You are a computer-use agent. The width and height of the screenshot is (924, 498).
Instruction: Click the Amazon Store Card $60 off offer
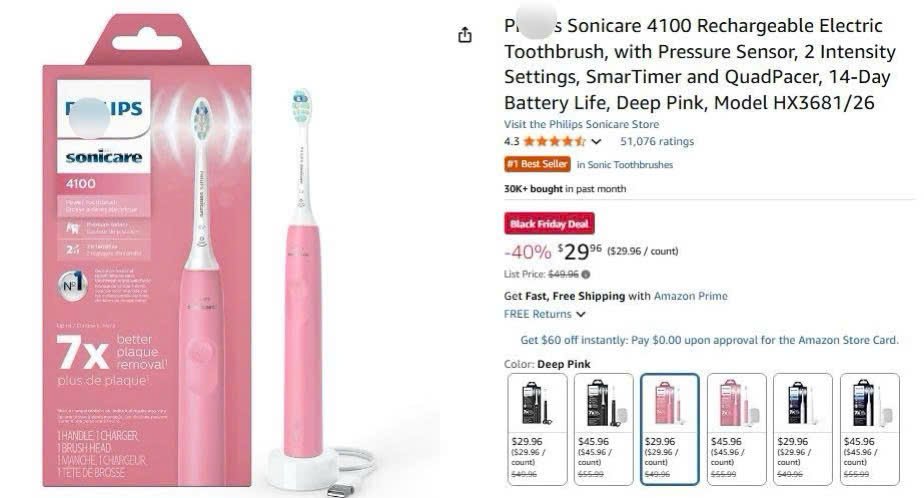tap(709, 340)
